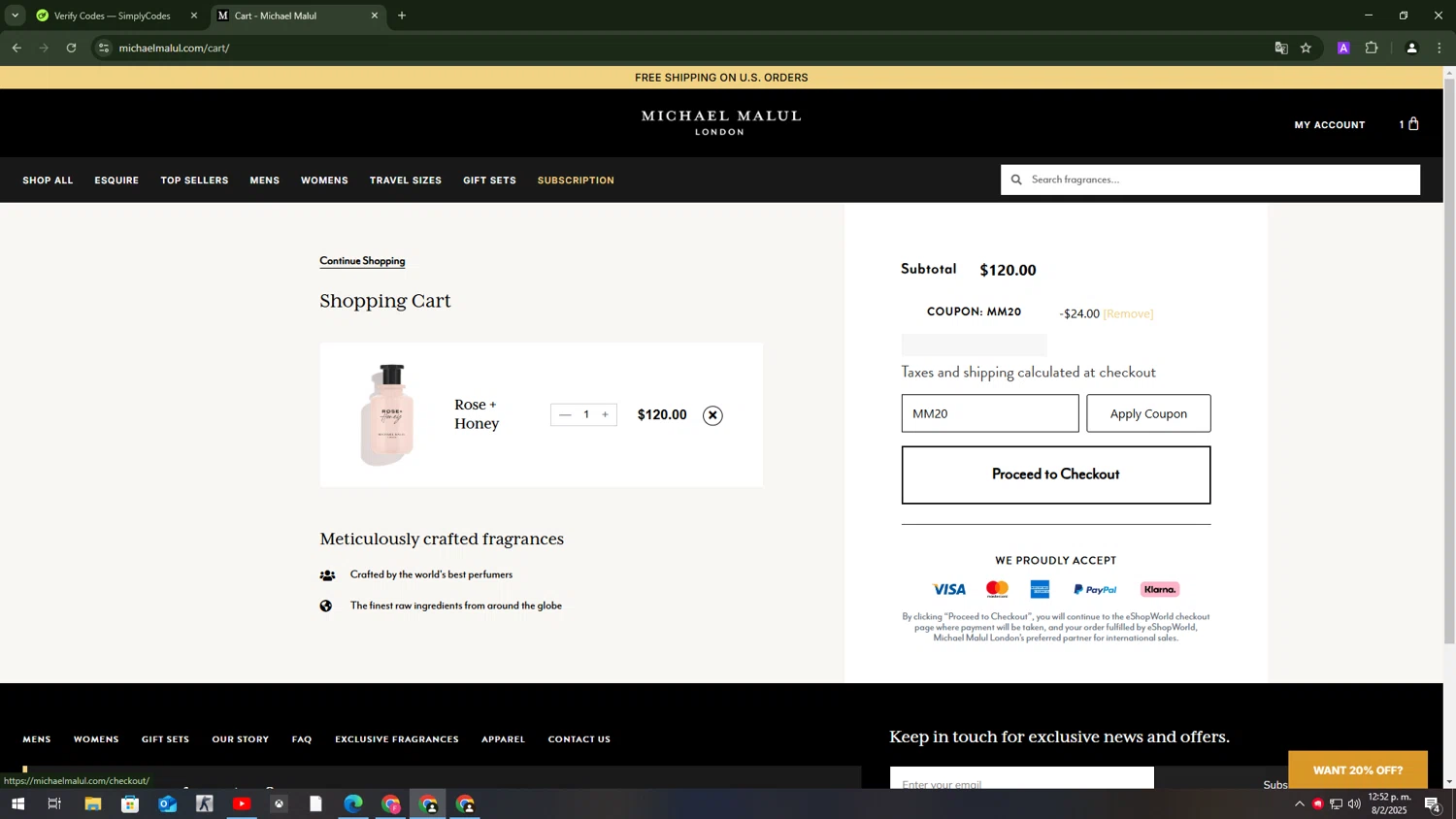Screen dimensions: 1456x819
Task: Remove the MM20 coupon
Action: pos(1128,313)
